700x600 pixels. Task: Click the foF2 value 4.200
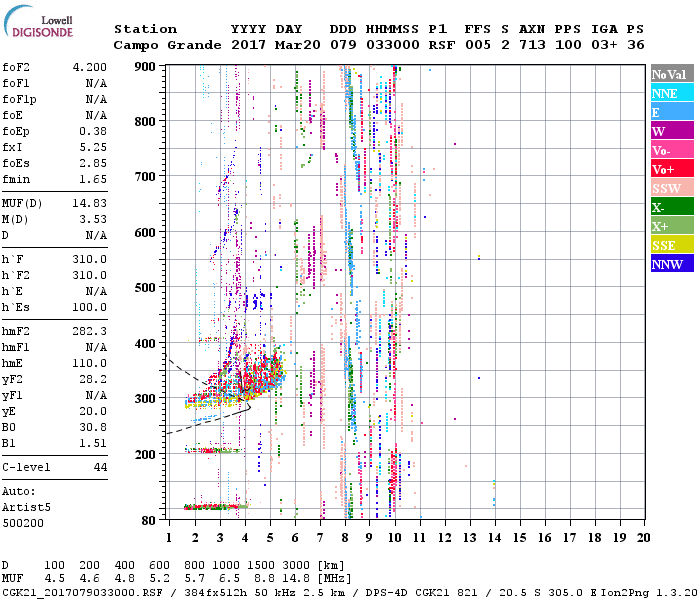click(x=90, y=67)
